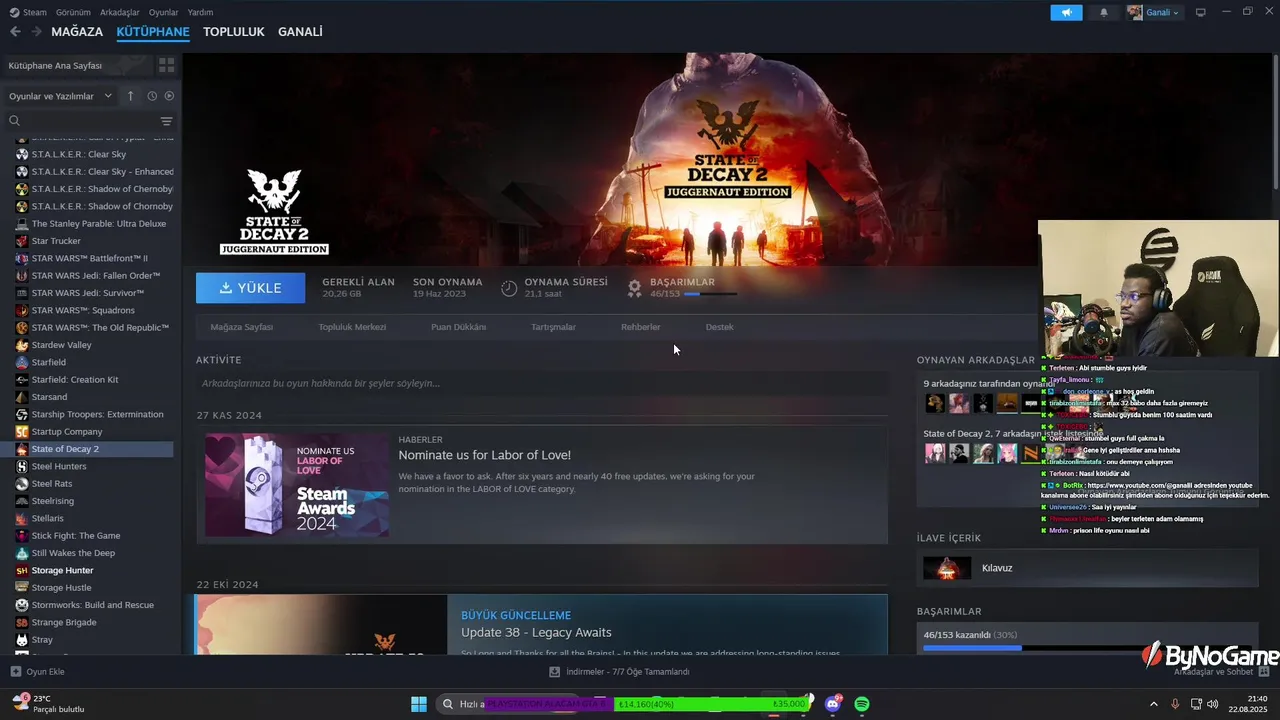The height and width of the screenshot is (720, 1280).
Task: Open Puan Dükkânı link
Action: [458, 327]
